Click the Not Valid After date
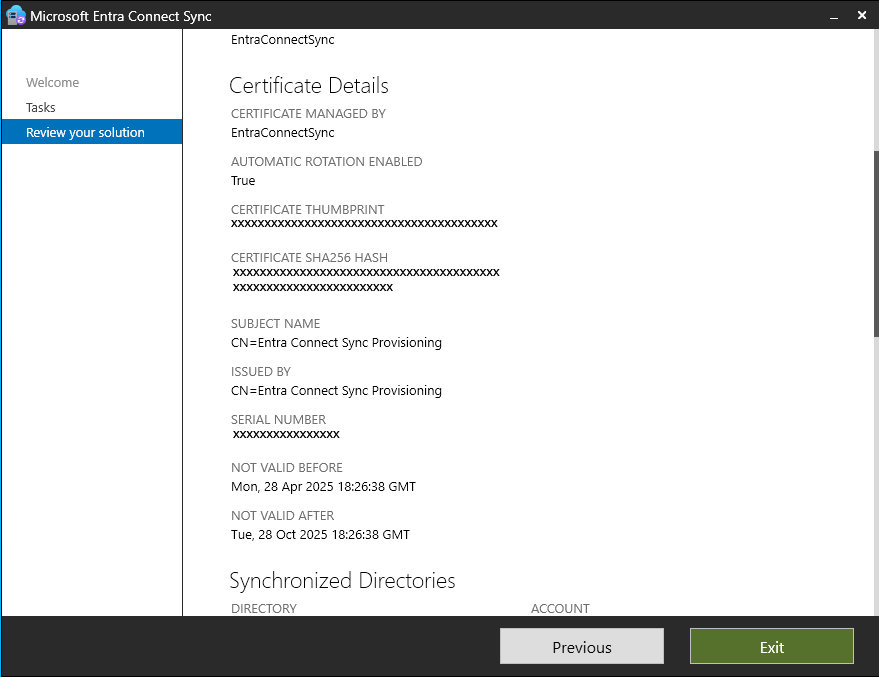879x677 pixels. tap(320, 535)
